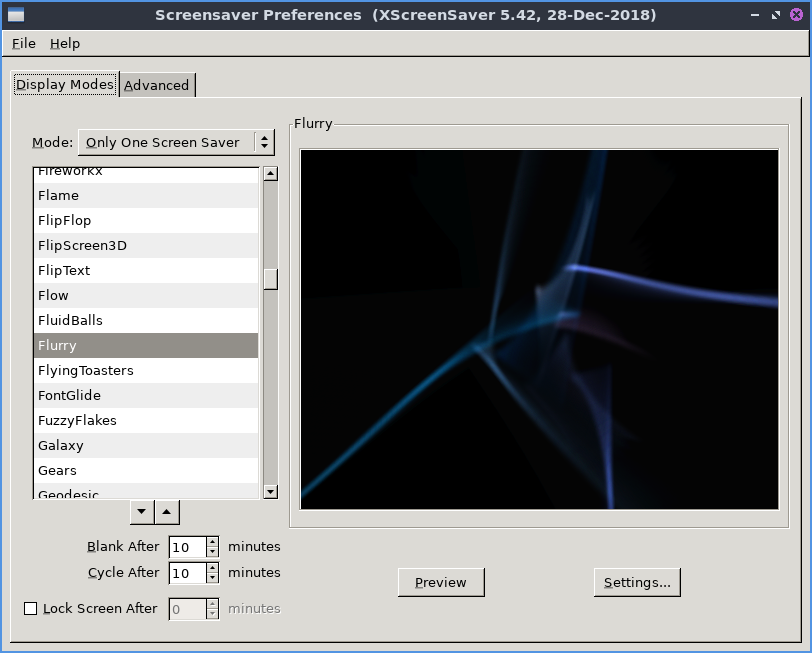Open the Help menu

click(65, 44)
